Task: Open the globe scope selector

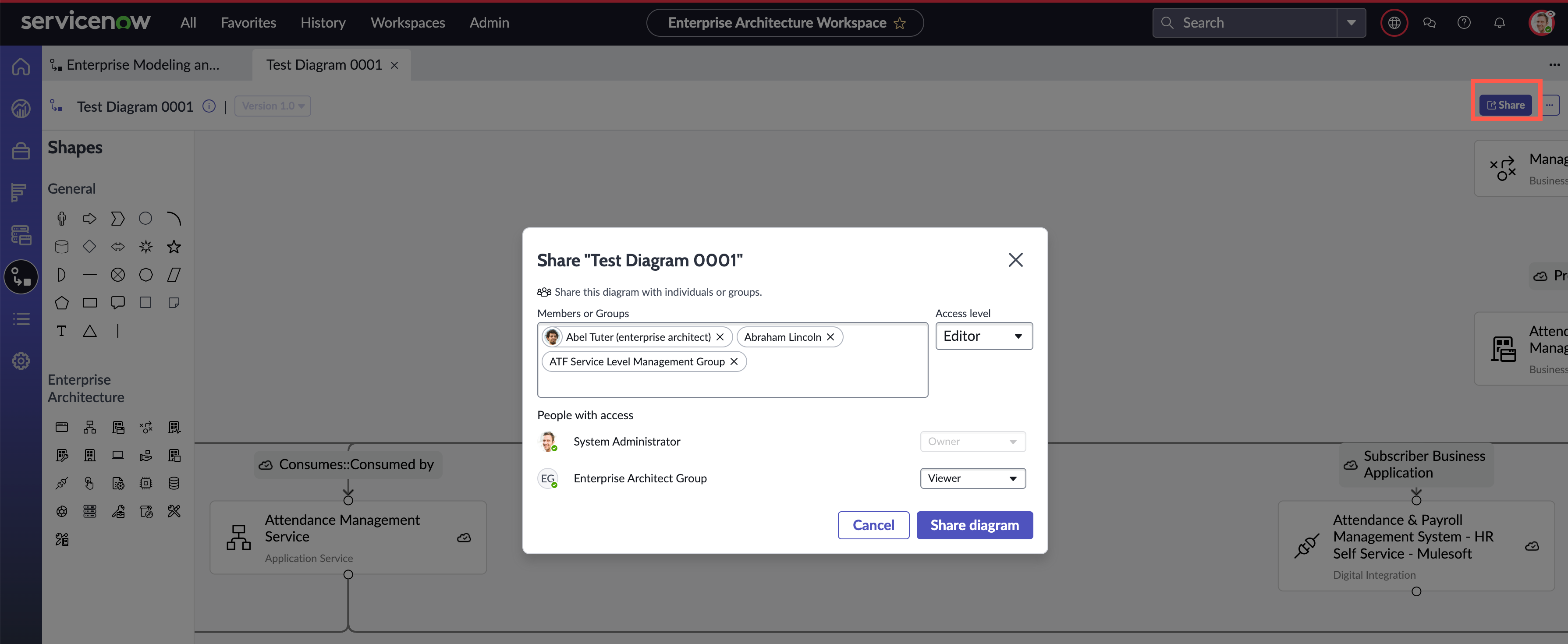Action: pos(1394,23)
